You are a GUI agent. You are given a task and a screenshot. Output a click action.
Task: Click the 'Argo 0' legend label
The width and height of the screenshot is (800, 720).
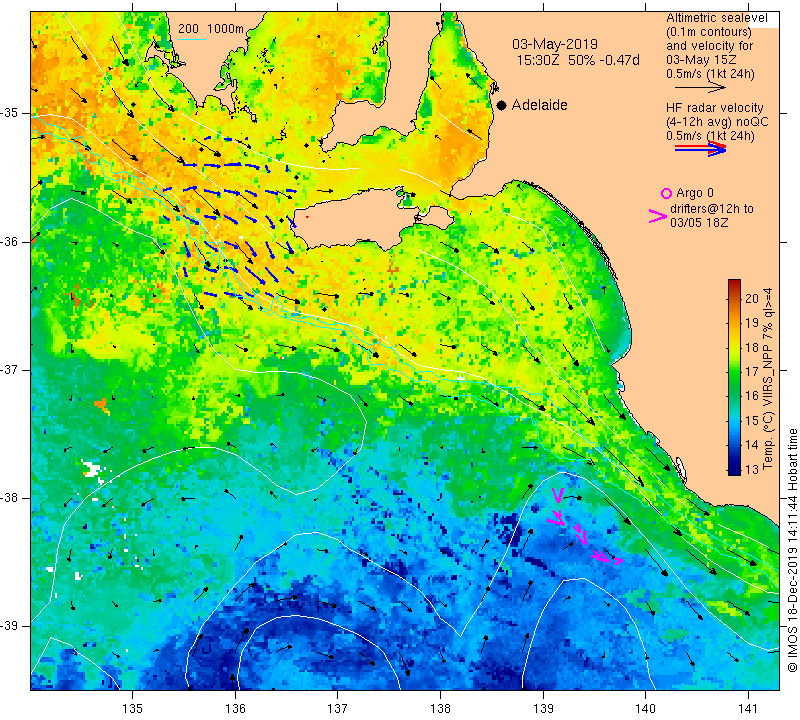(x=695, y=193)
